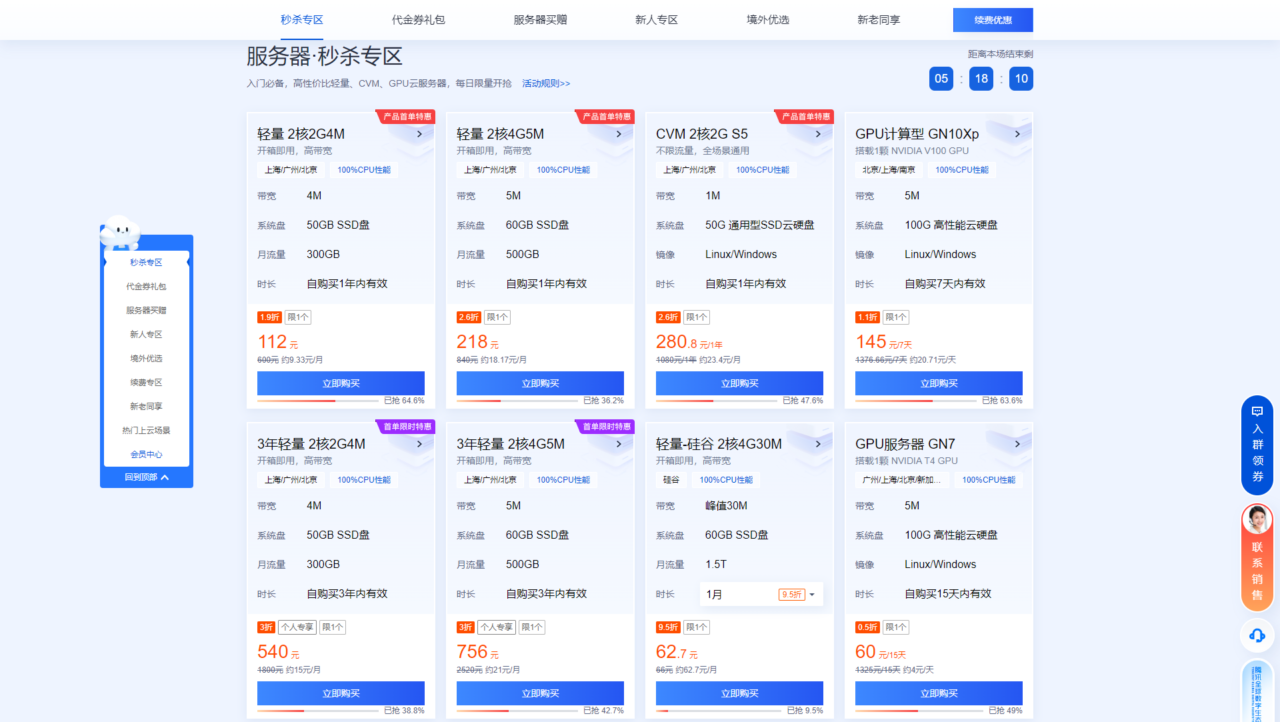Viewport: 1280px width, 722px height.
Task: Click arrow icon on GPU计算型 GN10Xp card
Action: (1017, 134)
